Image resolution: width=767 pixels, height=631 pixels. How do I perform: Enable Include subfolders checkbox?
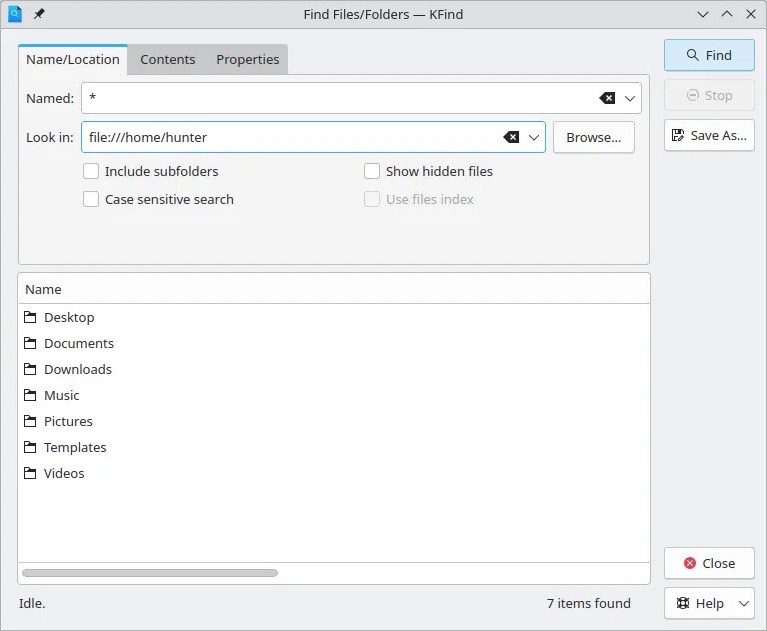[x=92, y=171]
